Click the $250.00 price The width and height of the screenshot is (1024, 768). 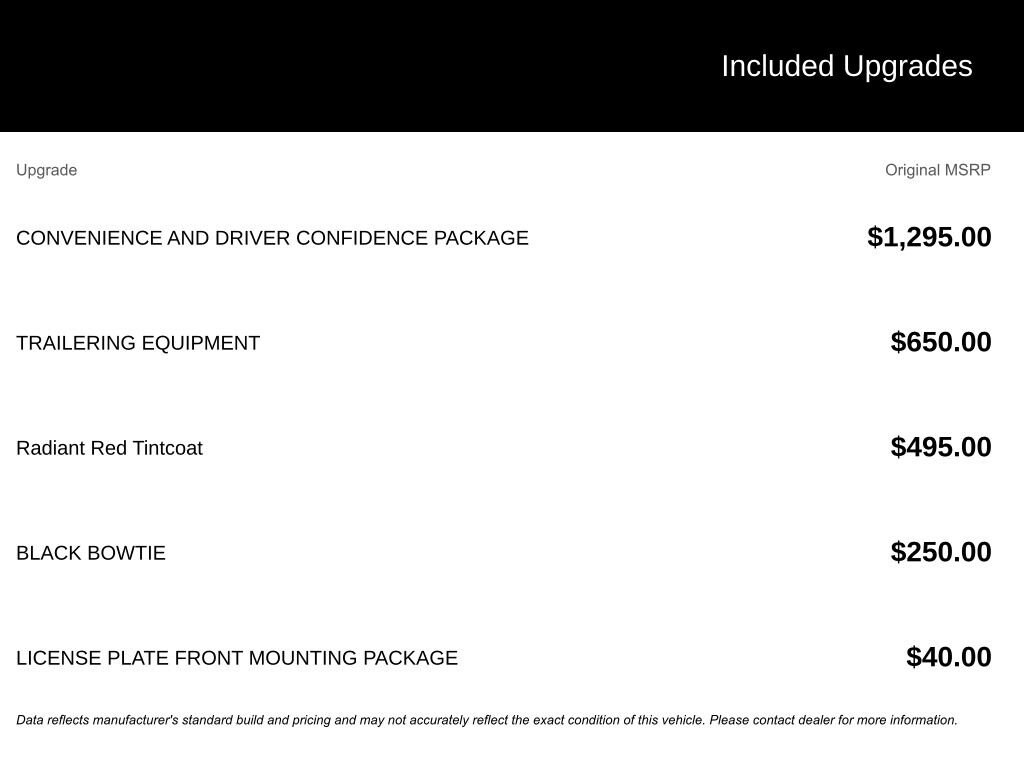[x=941, y=552]
